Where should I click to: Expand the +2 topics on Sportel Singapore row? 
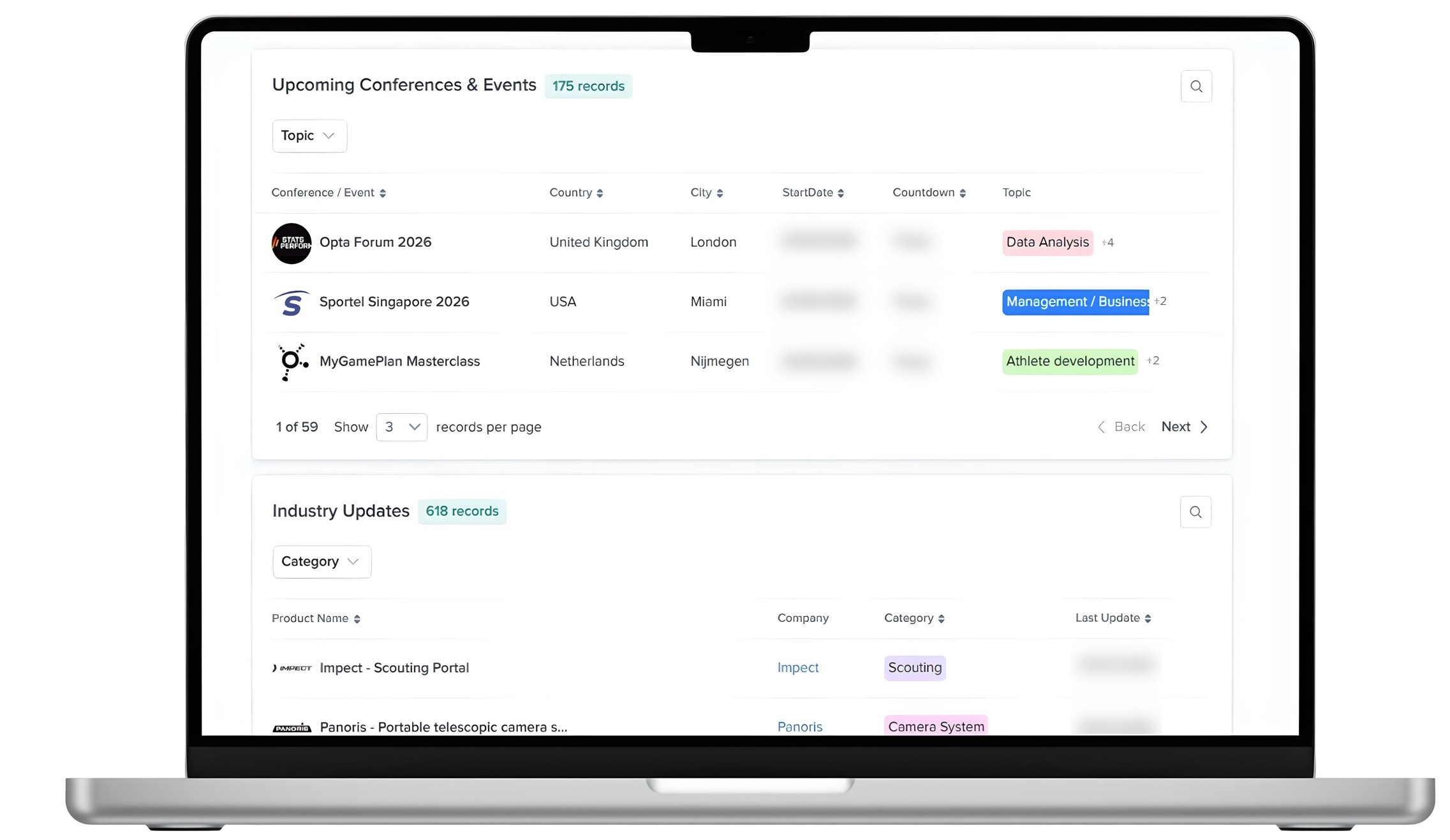1160,302
